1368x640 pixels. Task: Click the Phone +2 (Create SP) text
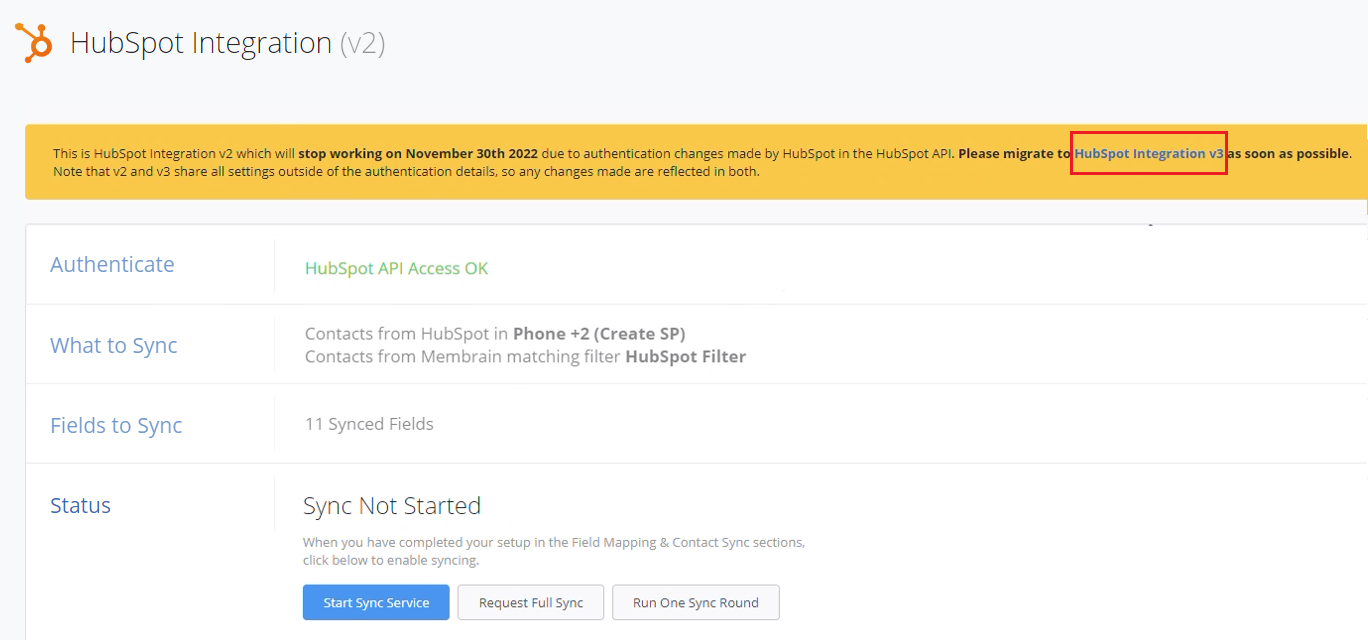tap(599, 334)
